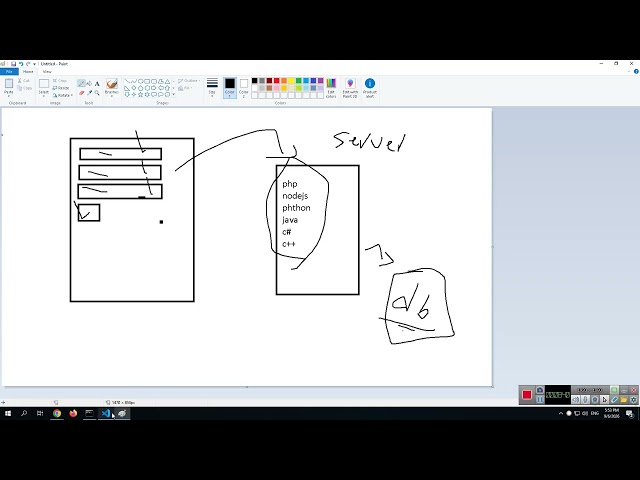Click the red stop recording button
Image resolution: width=640 pixels, height=480 pixels.
coord(527,395)
